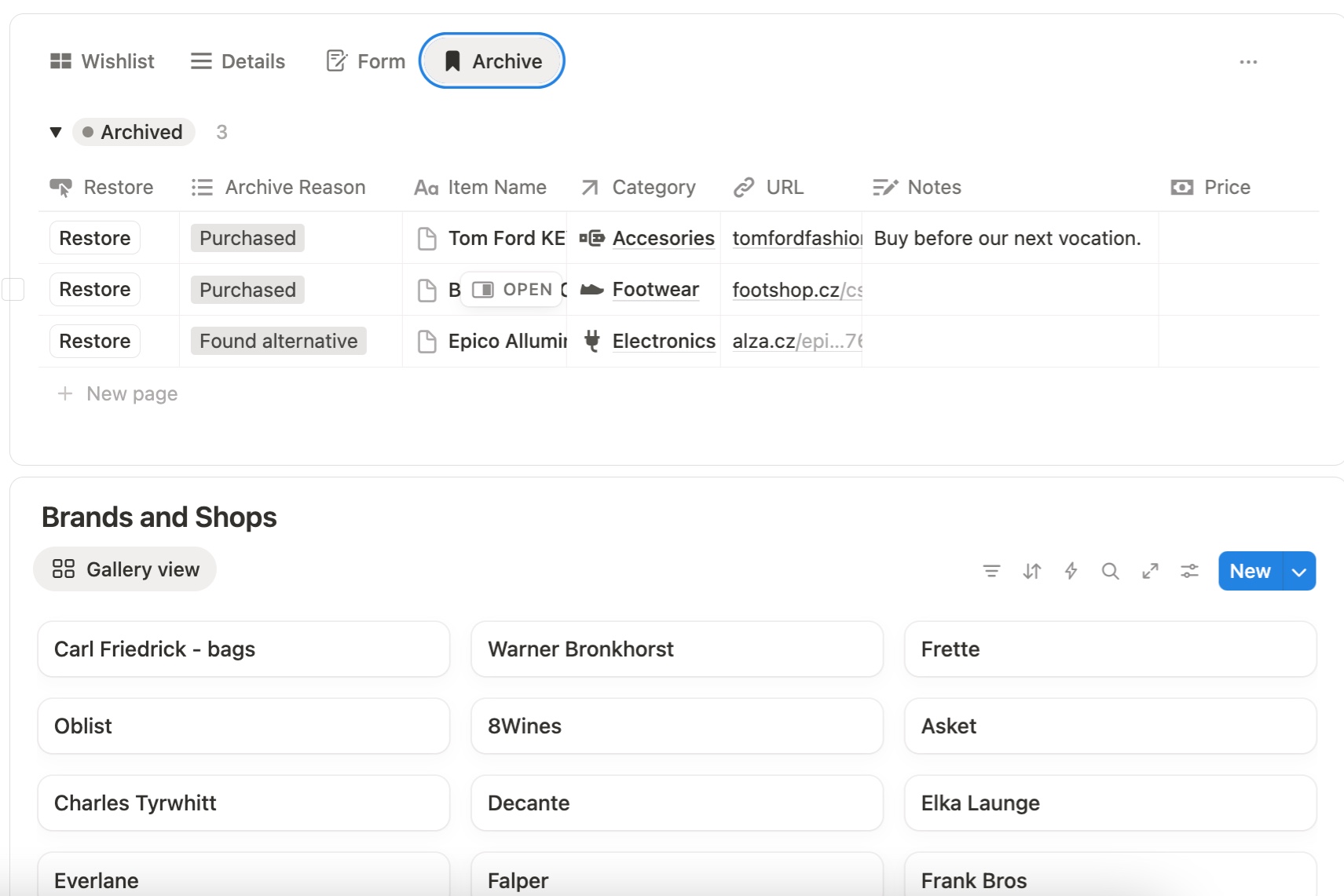Viewport: 1344px width, 896px height.
Task: Click the search magnifier icon
Action: [x=1110, y=571]
